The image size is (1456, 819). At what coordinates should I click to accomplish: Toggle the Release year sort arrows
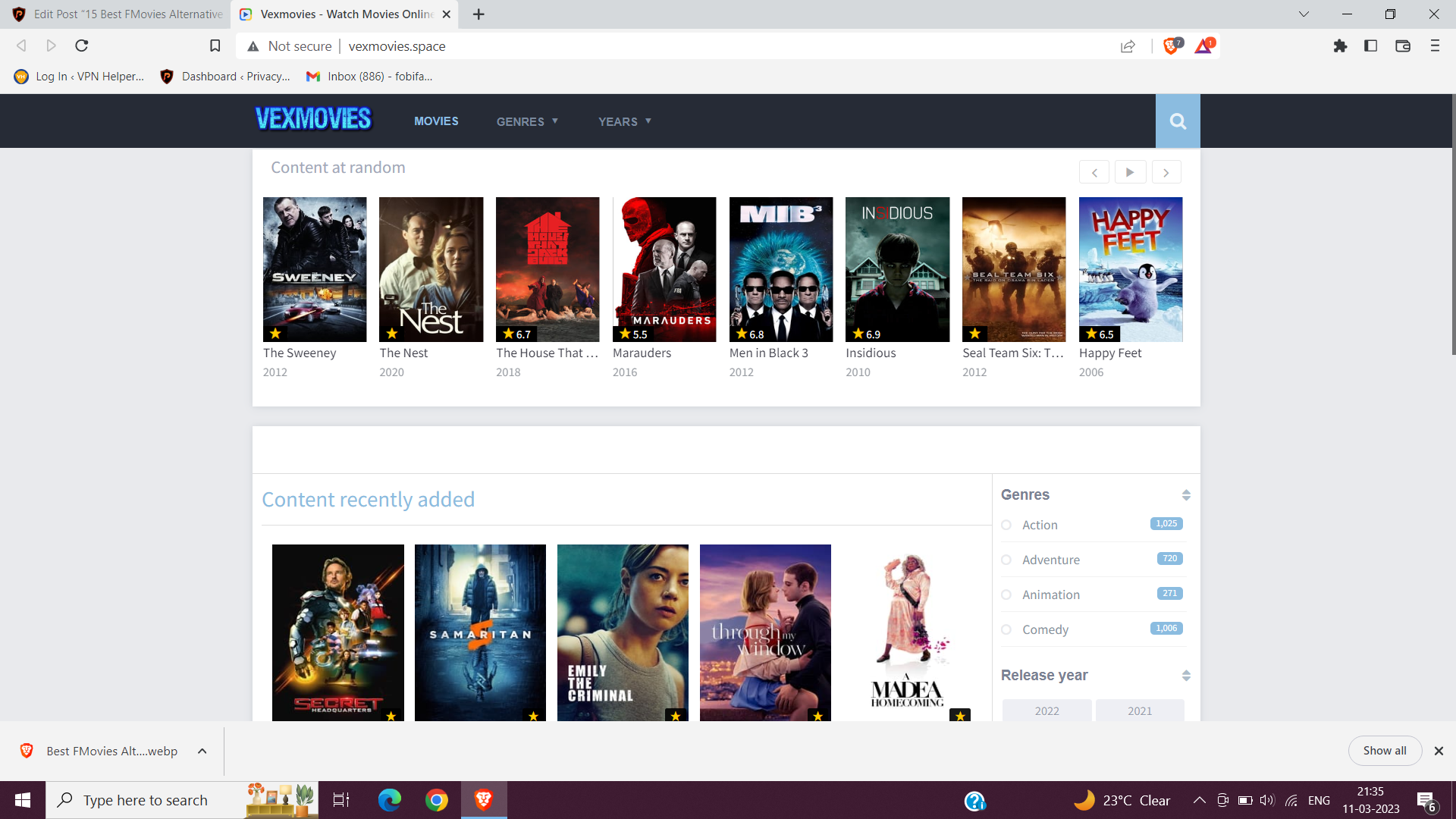(x=1186, y=676)
